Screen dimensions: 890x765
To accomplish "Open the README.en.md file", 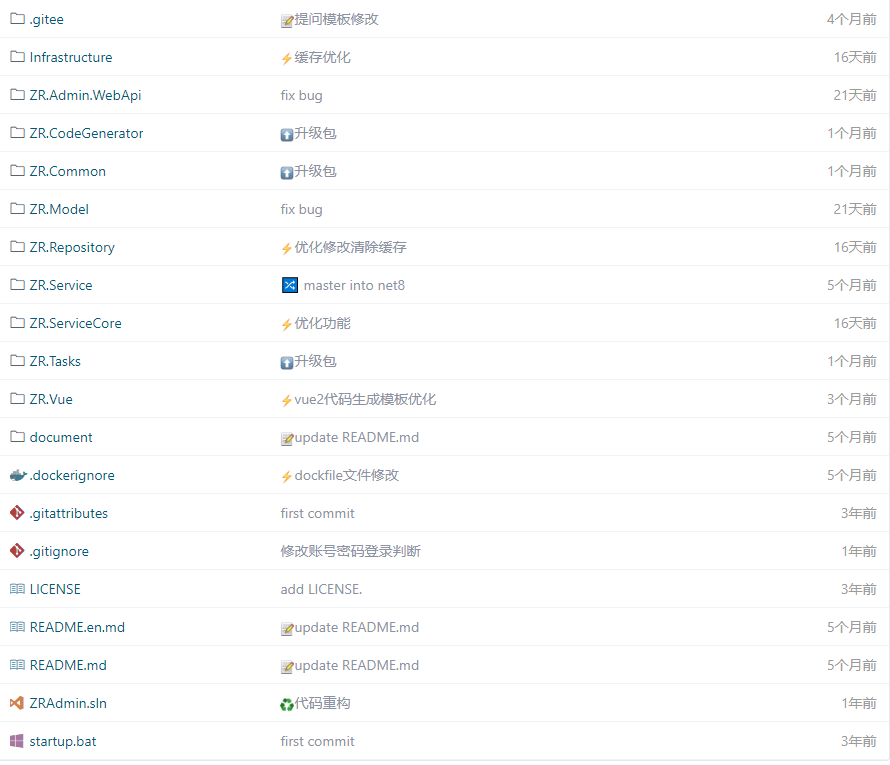I will (x=77, y=628).
